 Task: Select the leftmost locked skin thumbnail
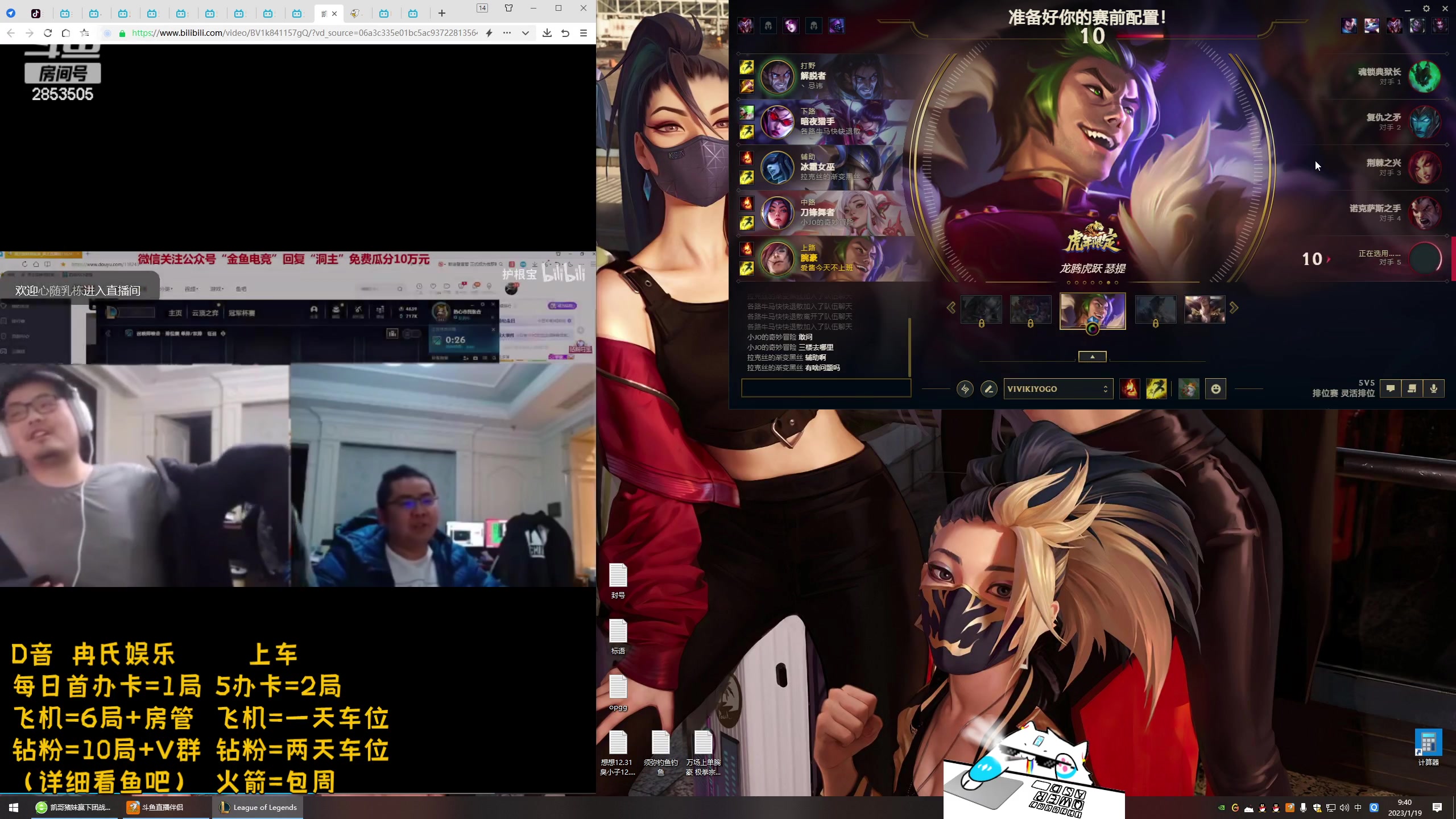[x=981, y=309]
